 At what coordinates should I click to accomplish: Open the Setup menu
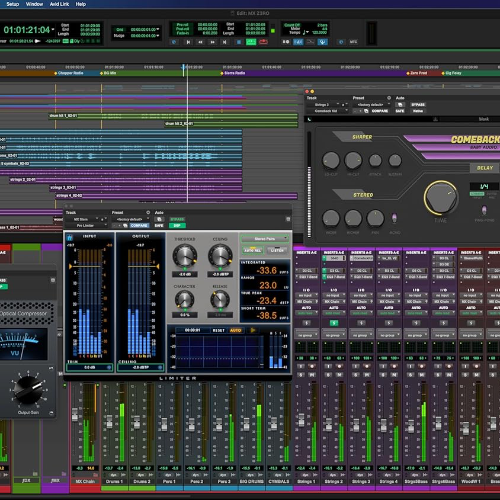click(13, 4)
